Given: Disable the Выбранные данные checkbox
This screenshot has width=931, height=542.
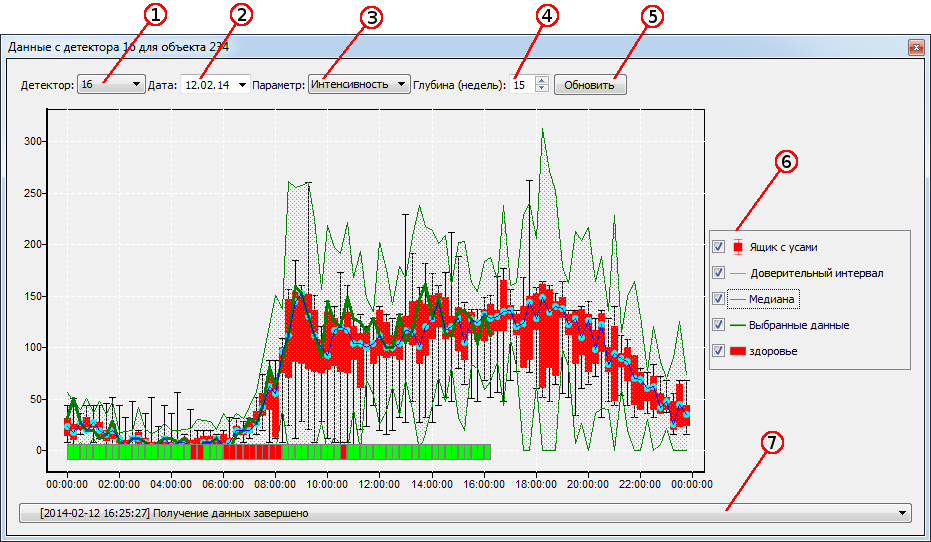Looking at the screenshot, I should (718, 325).
